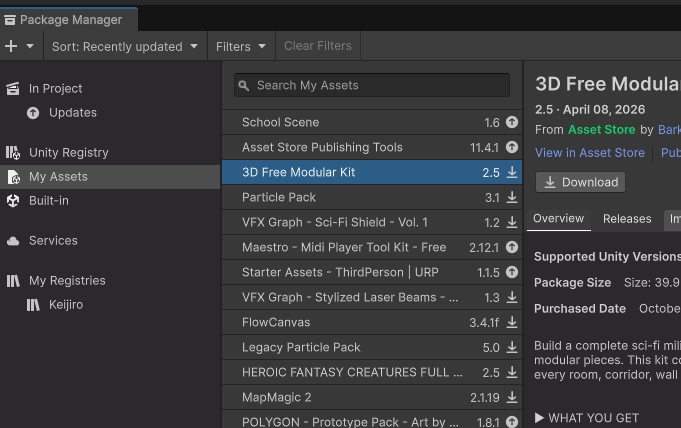Viewport: 681px width, 428px height.
Task: Select VFX Graph - Stylized Laser Beams row
Action: click(x=372, y=297)
